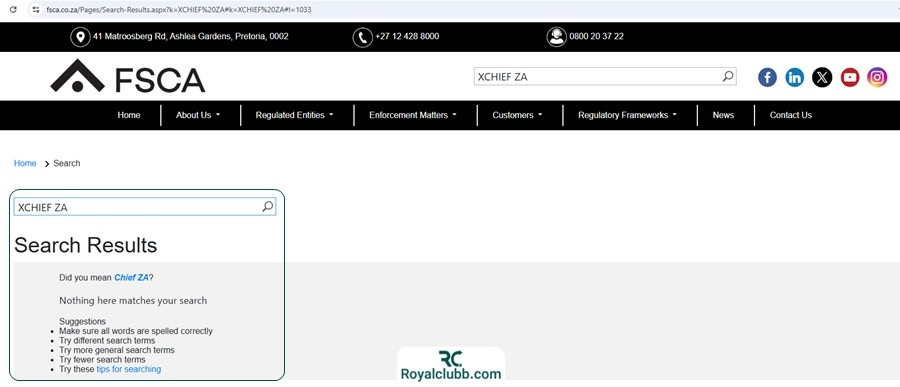Open the News menu item
The height and width of the screenshot is (387, 900).
coord(723,115)
